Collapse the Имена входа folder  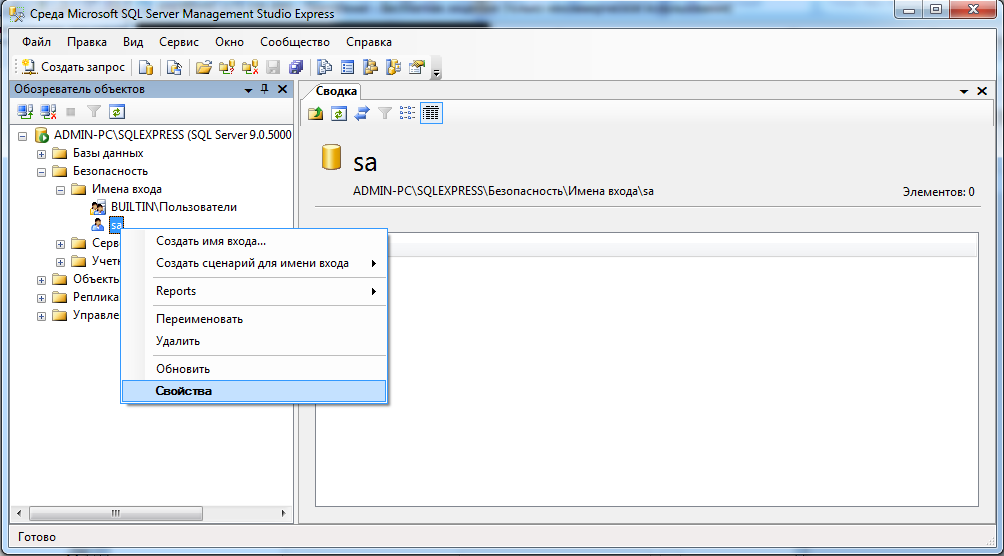point(60,190)
